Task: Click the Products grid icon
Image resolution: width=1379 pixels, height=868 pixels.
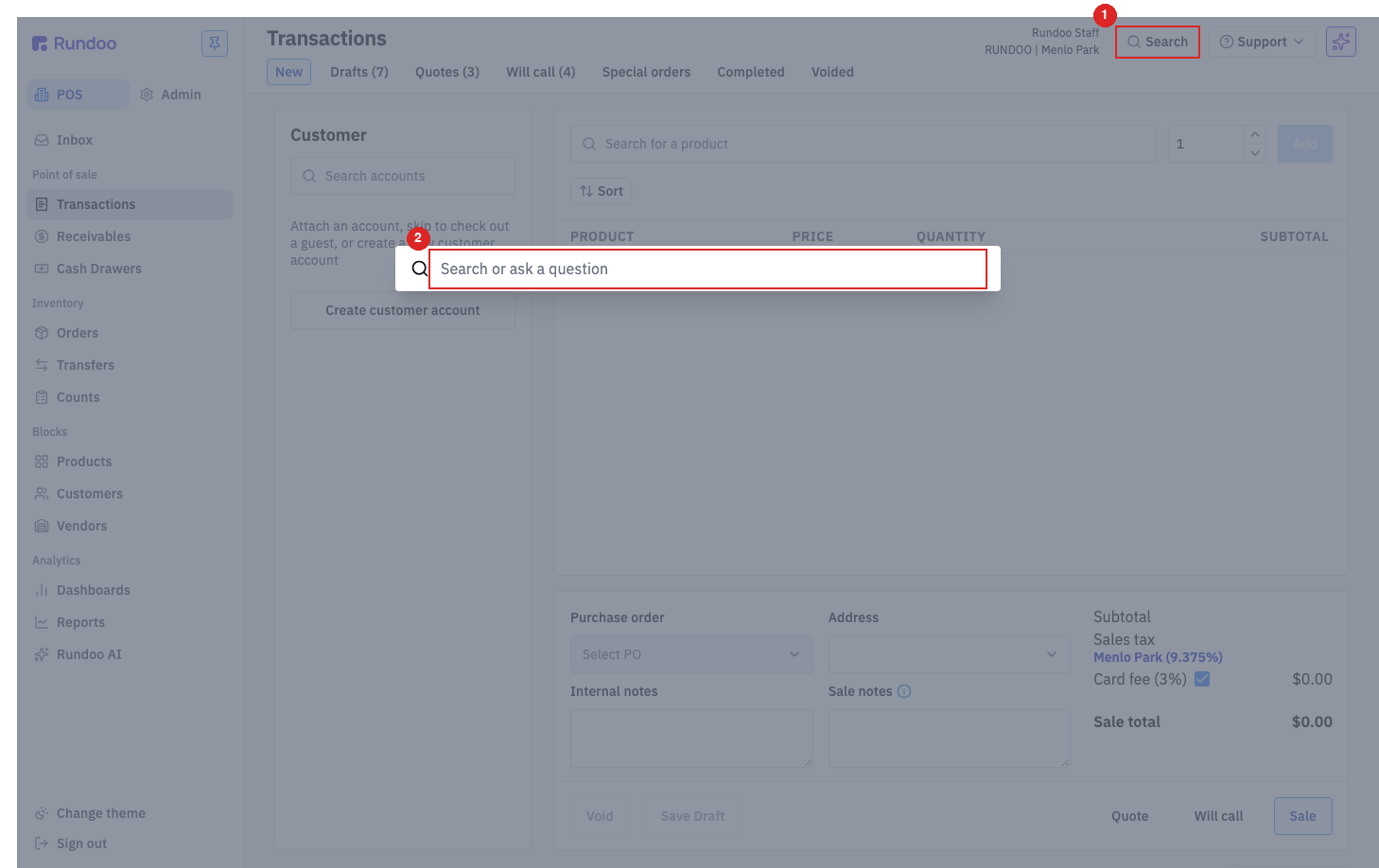Action: point(42,461)
